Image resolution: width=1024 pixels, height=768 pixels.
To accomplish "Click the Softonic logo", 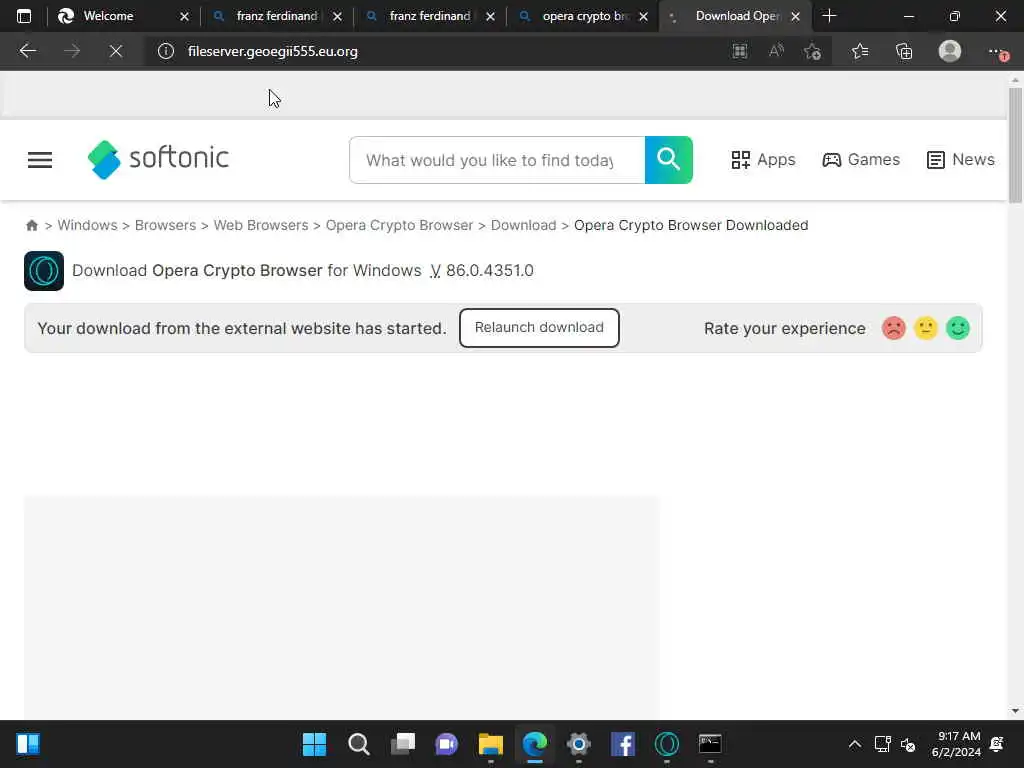I will (158, 159).
